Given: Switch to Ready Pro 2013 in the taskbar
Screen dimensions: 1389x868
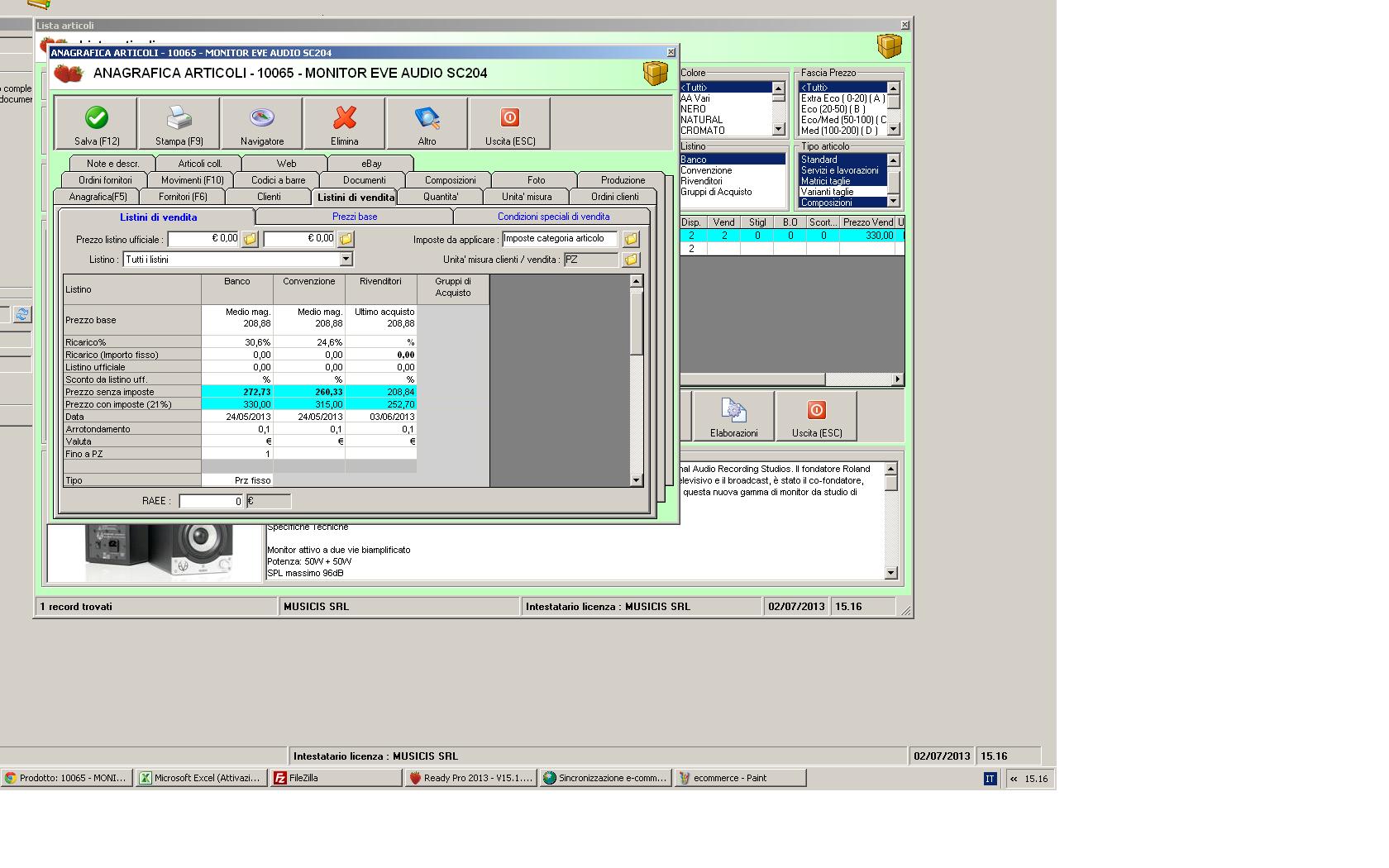Looking at the screenshot, I should [x=471, y=778].
